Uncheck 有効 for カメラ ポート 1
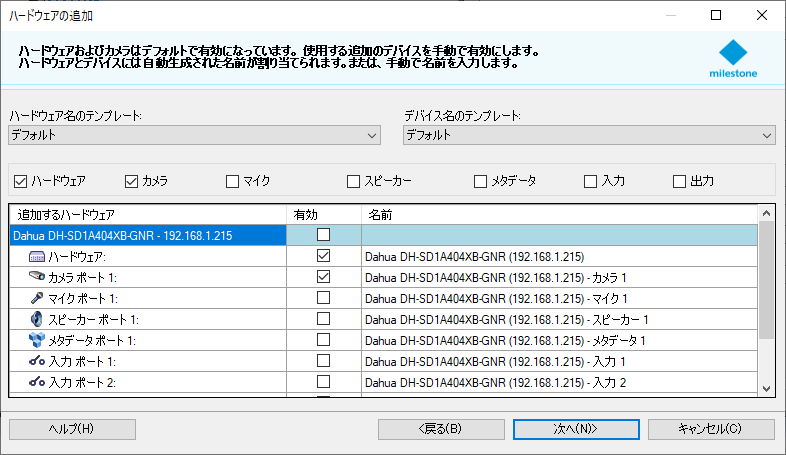The image size is (786, 455). click(x=323, y=277)
